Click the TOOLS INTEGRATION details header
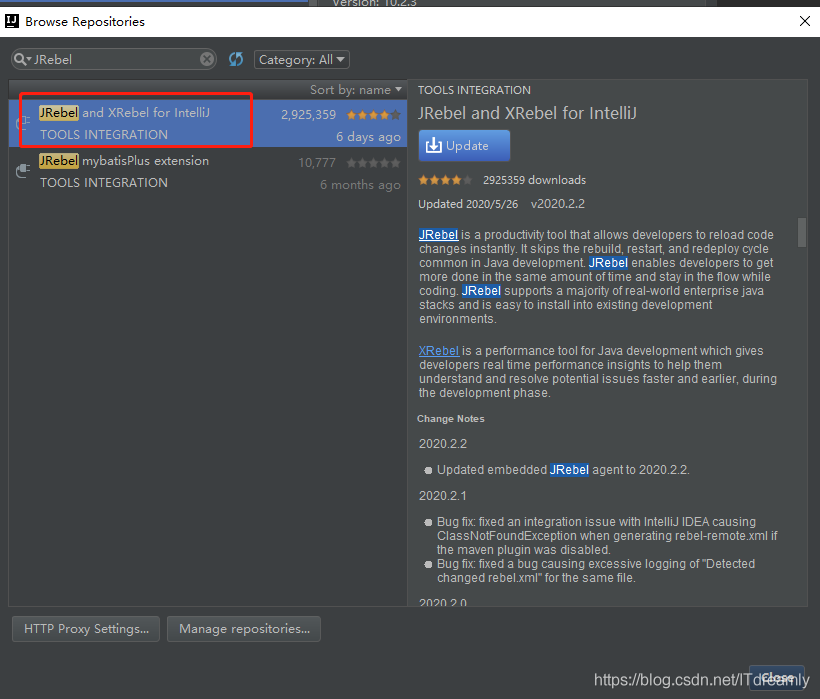 [474, 90]
